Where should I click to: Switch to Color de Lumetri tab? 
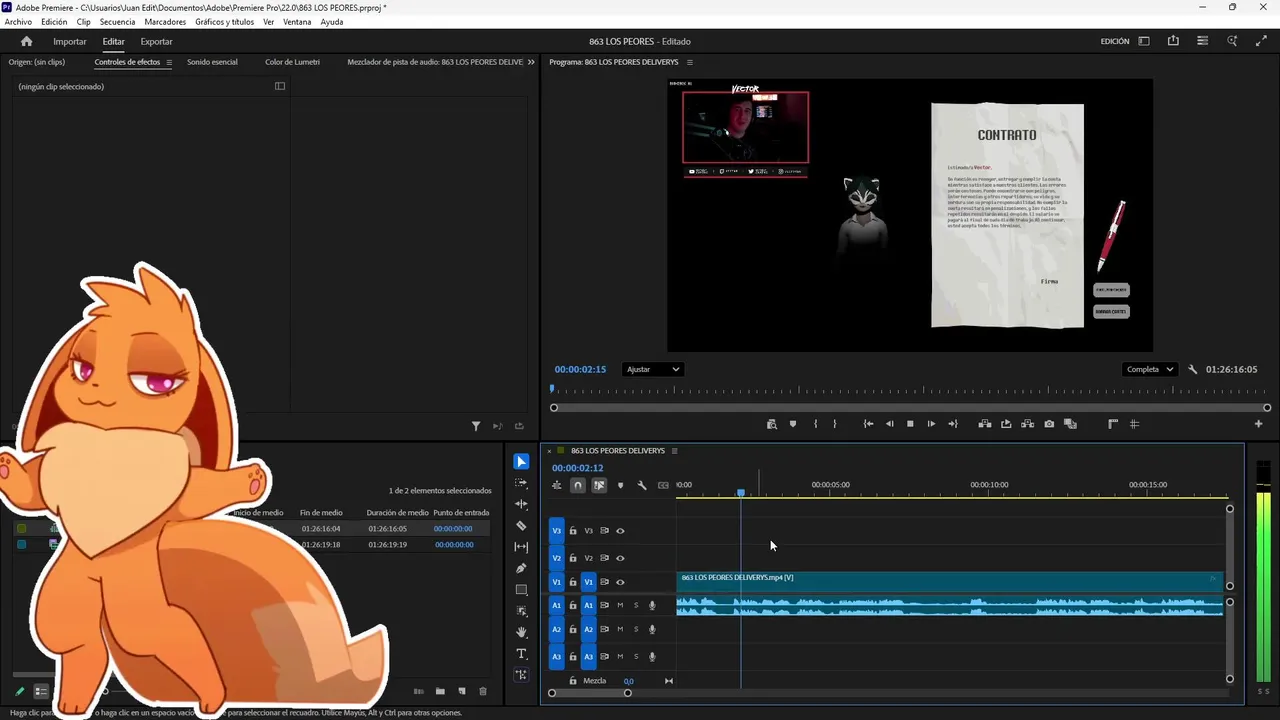[292, 62]
